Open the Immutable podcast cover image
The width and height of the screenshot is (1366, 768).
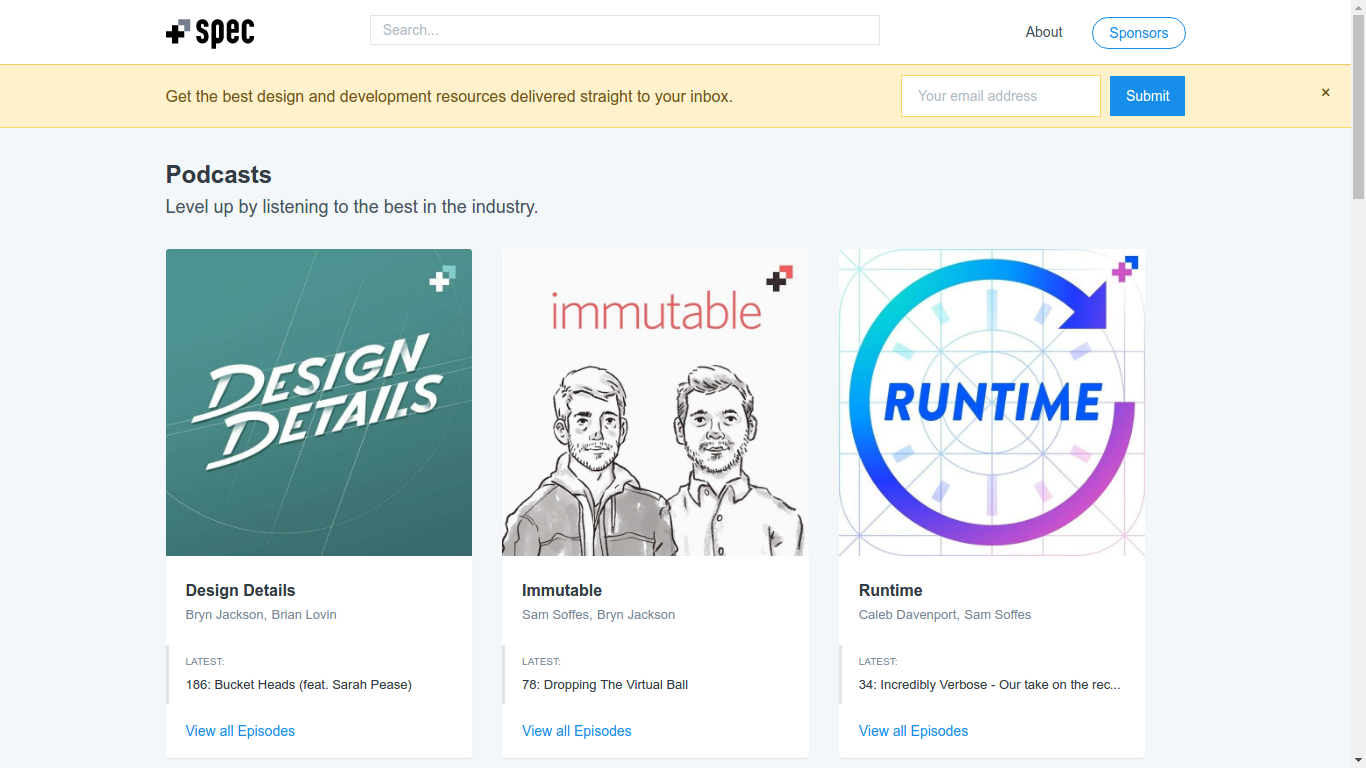coord(655,402)
